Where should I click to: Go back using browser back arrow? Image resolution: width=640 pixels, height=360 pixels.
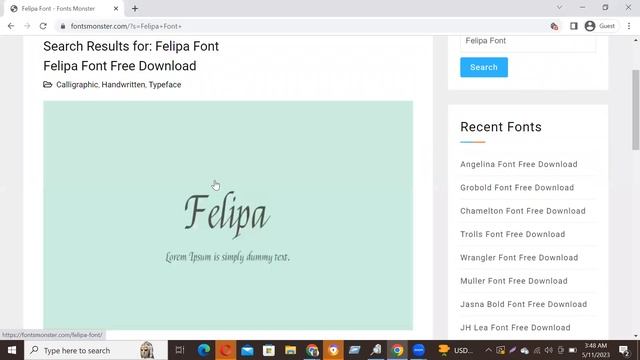pyautogui.click(x=11, y=26)
